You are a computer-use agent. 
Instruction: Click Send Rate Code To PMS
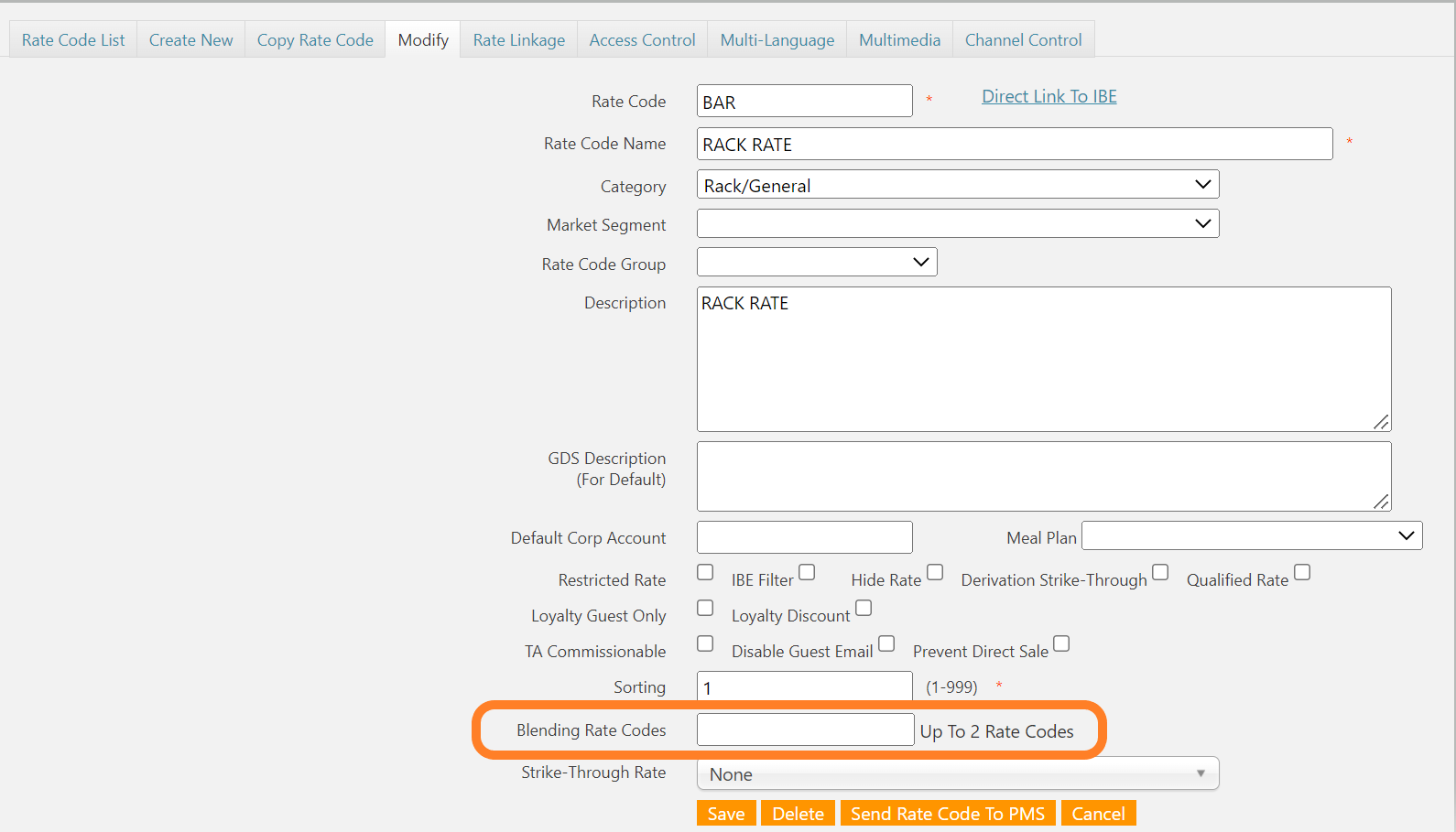tap(948, 813)
